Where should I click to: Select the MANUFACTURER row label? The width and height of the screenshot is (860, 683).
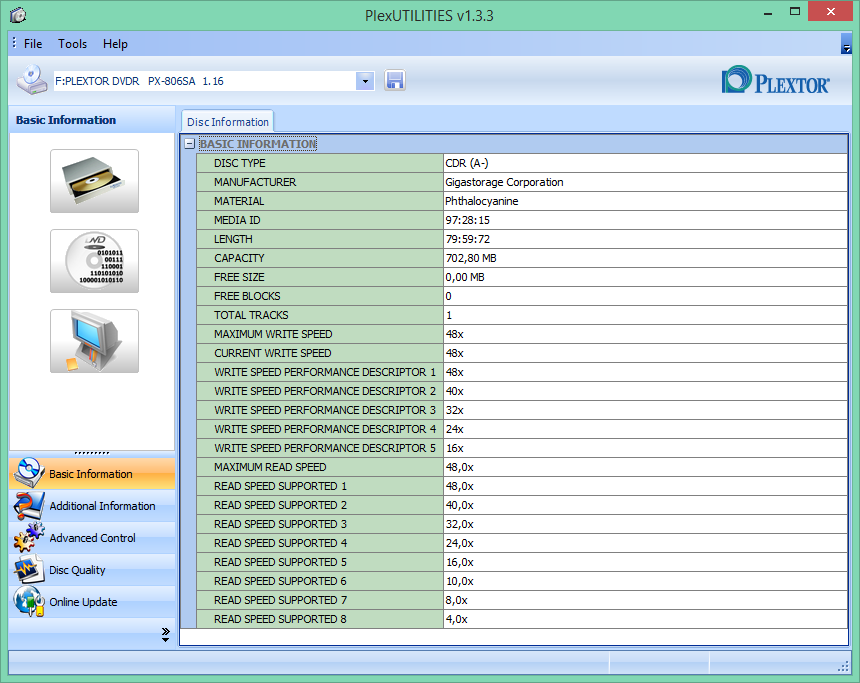tap(255, 182)
